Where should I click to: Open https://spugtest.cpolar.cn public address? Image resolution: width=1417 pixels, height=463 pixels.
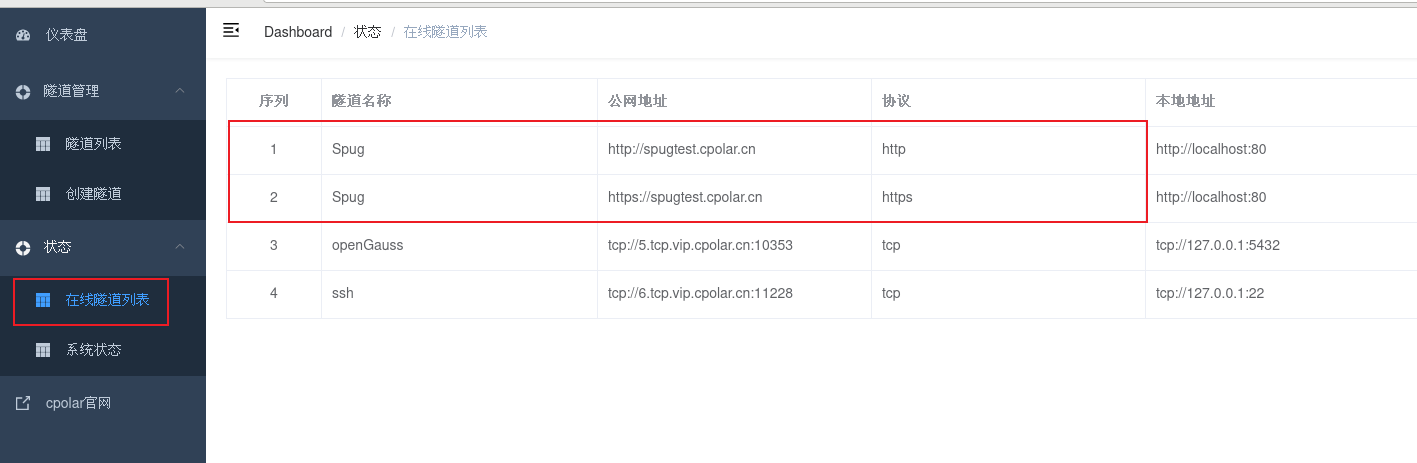[x=685, y=197]
